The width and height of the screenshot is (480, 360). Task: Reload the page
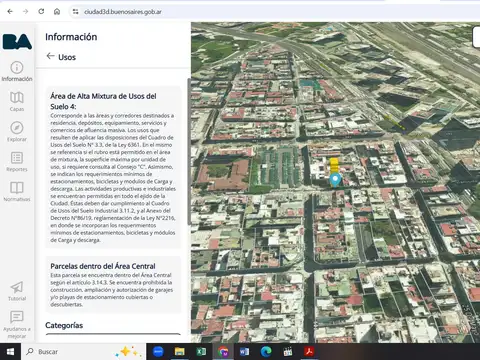(x=41, y=12)
